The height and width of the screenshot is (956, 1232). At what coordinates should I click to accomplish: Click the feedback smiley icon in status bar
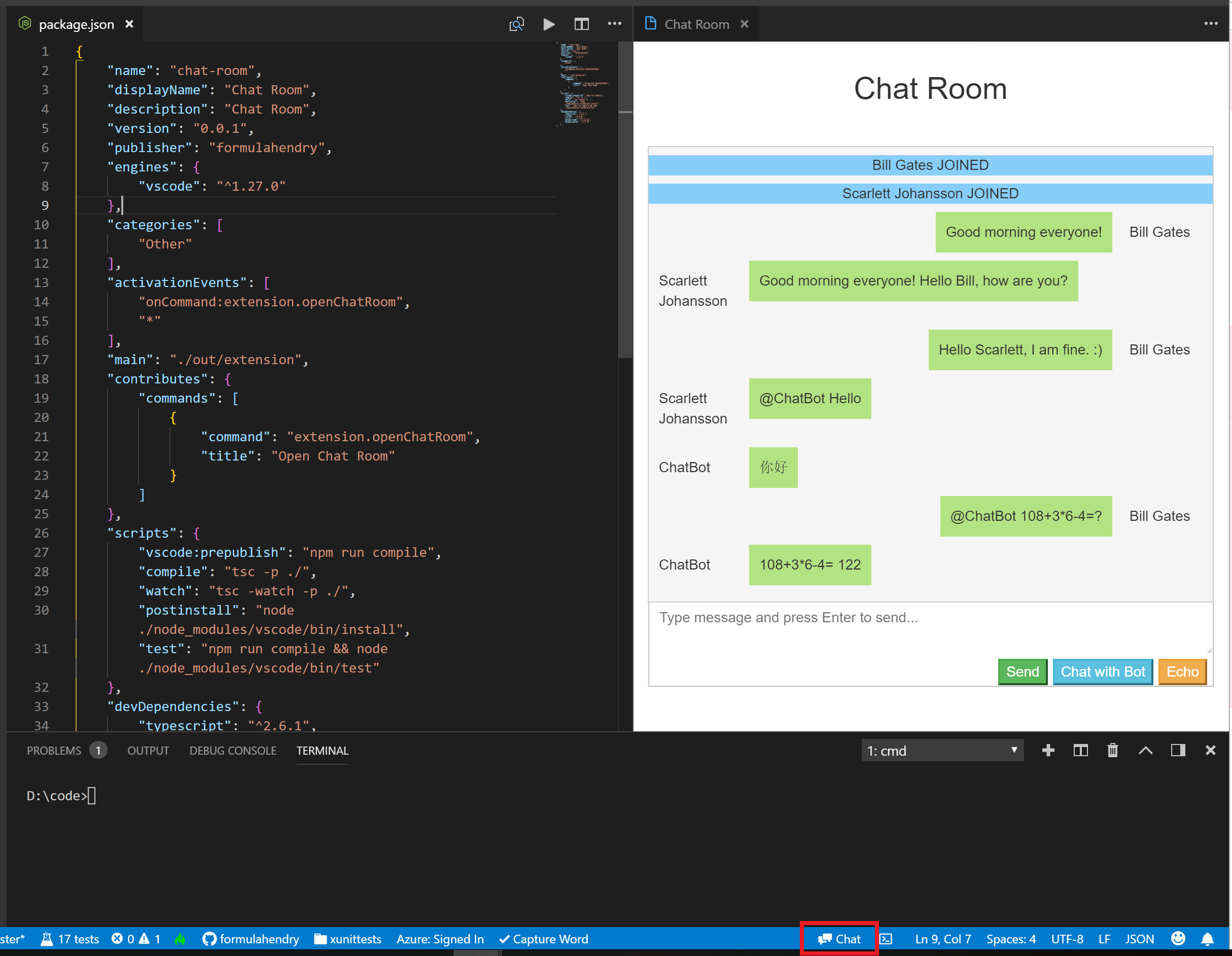tap(1178, 939)
